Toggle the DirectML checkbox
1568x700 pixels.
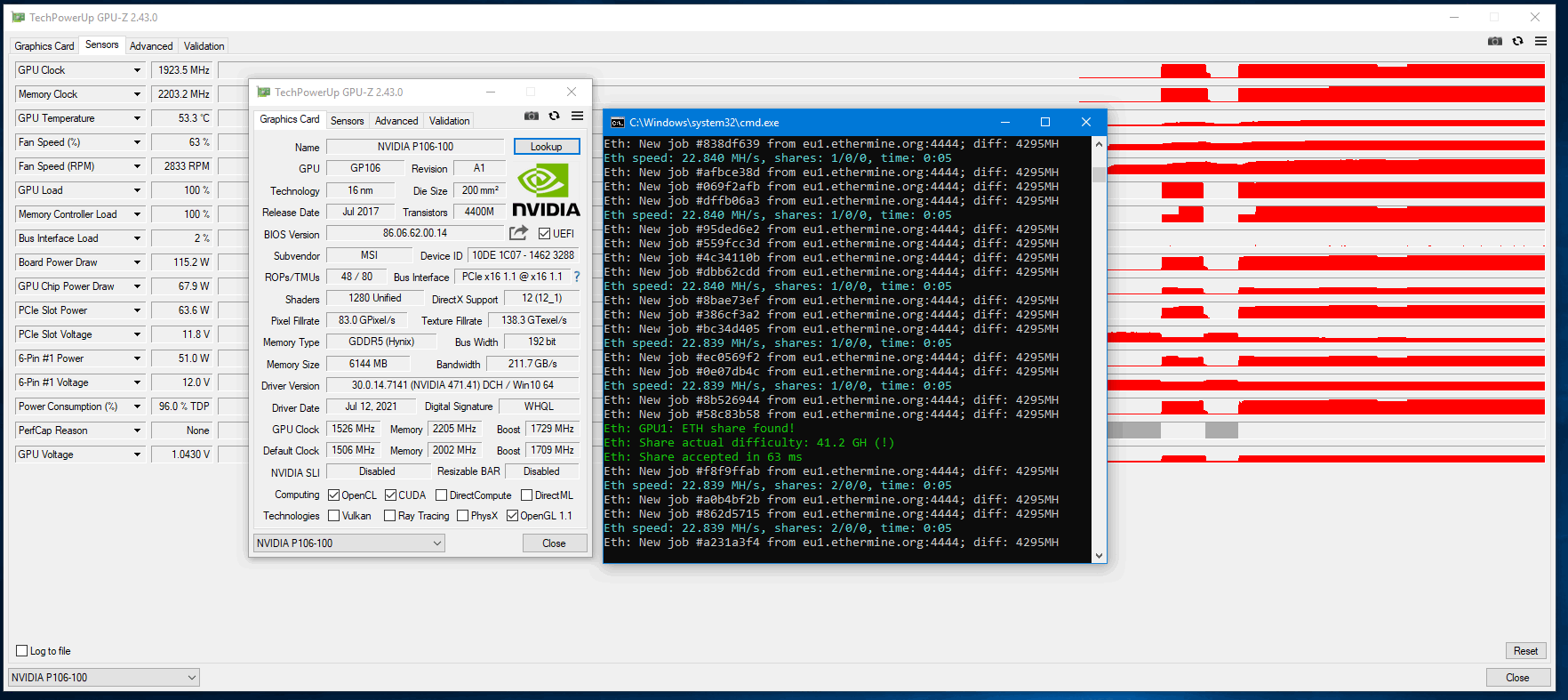click(x=526, y=495)
